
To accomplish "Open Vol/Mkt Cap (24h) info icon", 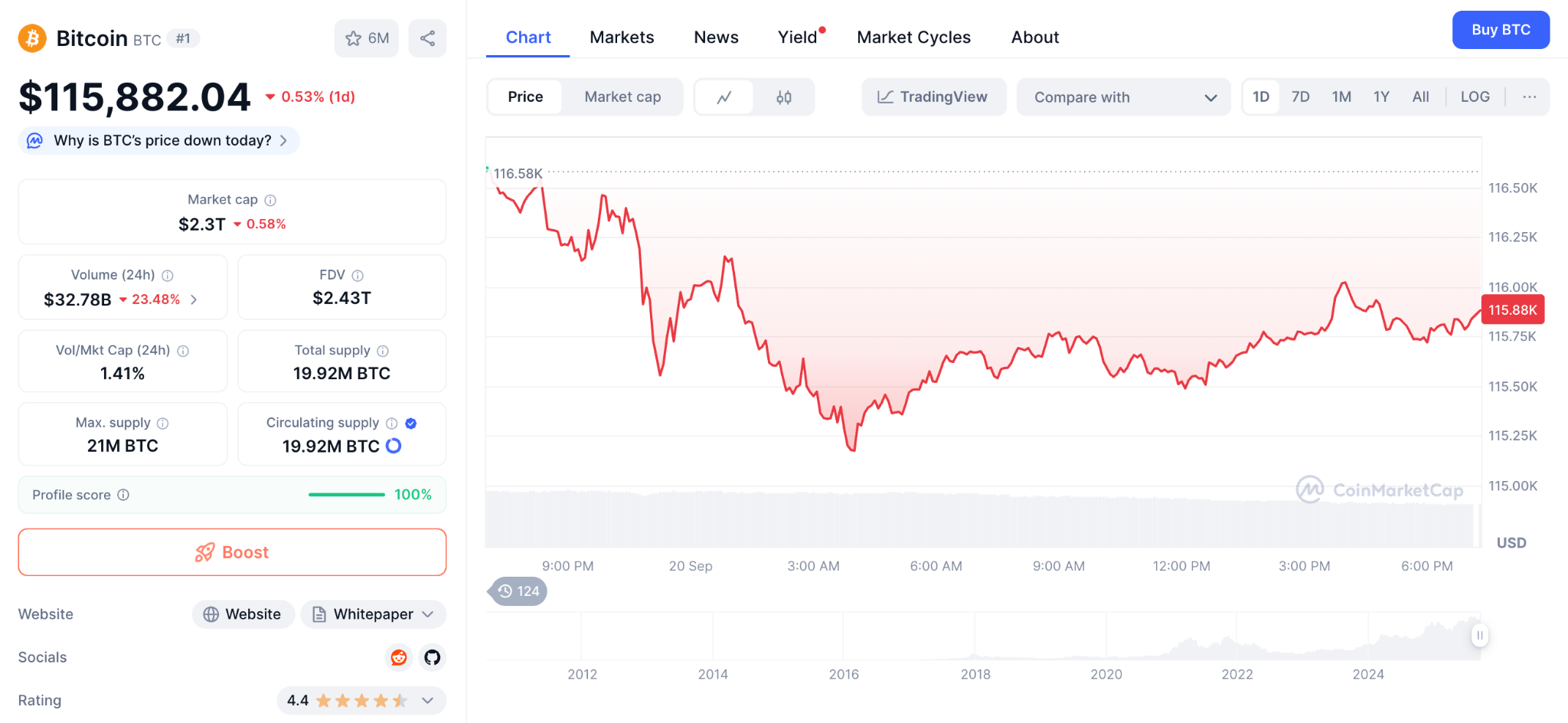I will click(183, 351).
